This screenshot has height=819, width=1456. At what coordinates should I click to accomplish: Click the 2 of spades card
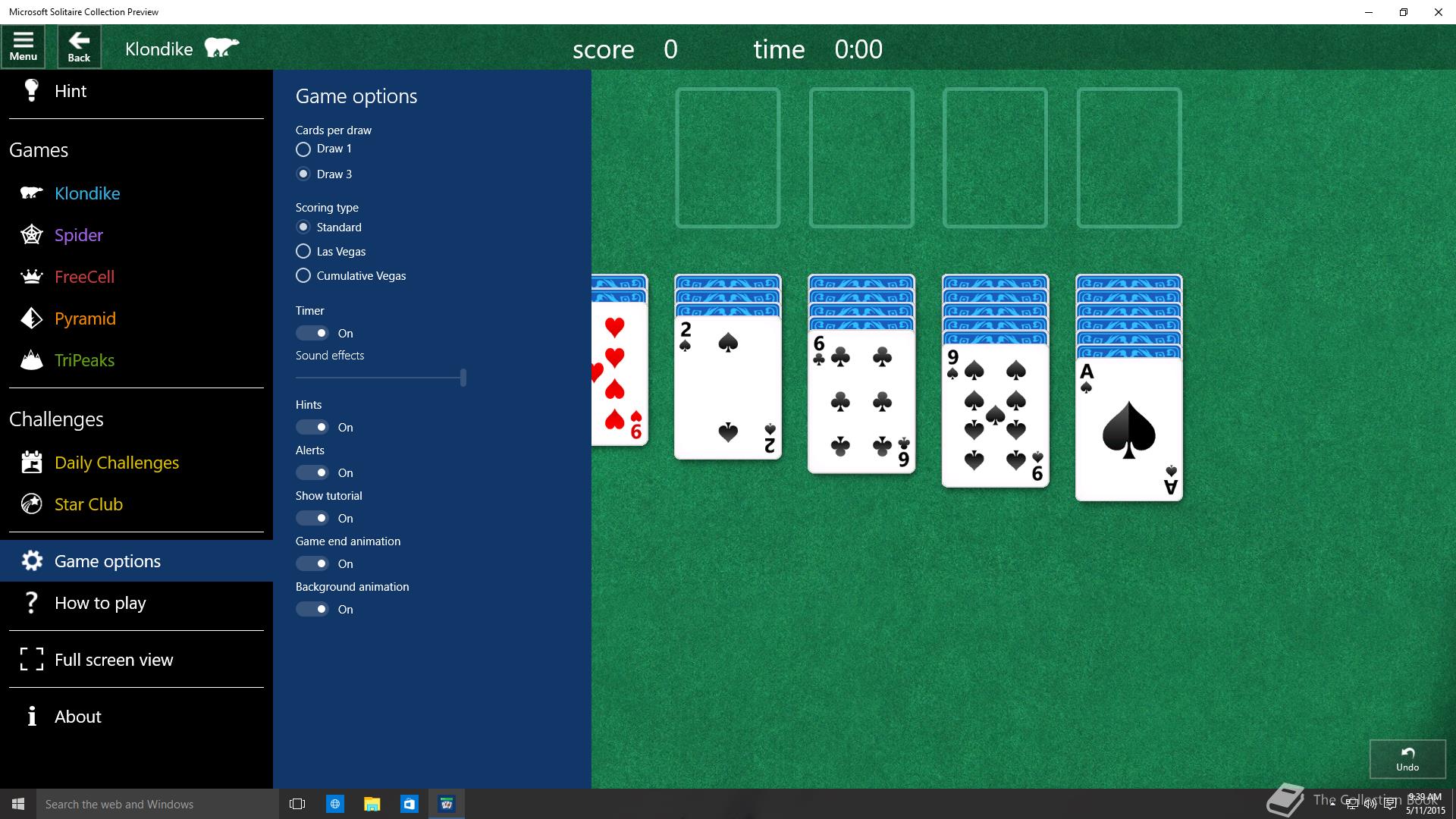(x=728, y=388)
